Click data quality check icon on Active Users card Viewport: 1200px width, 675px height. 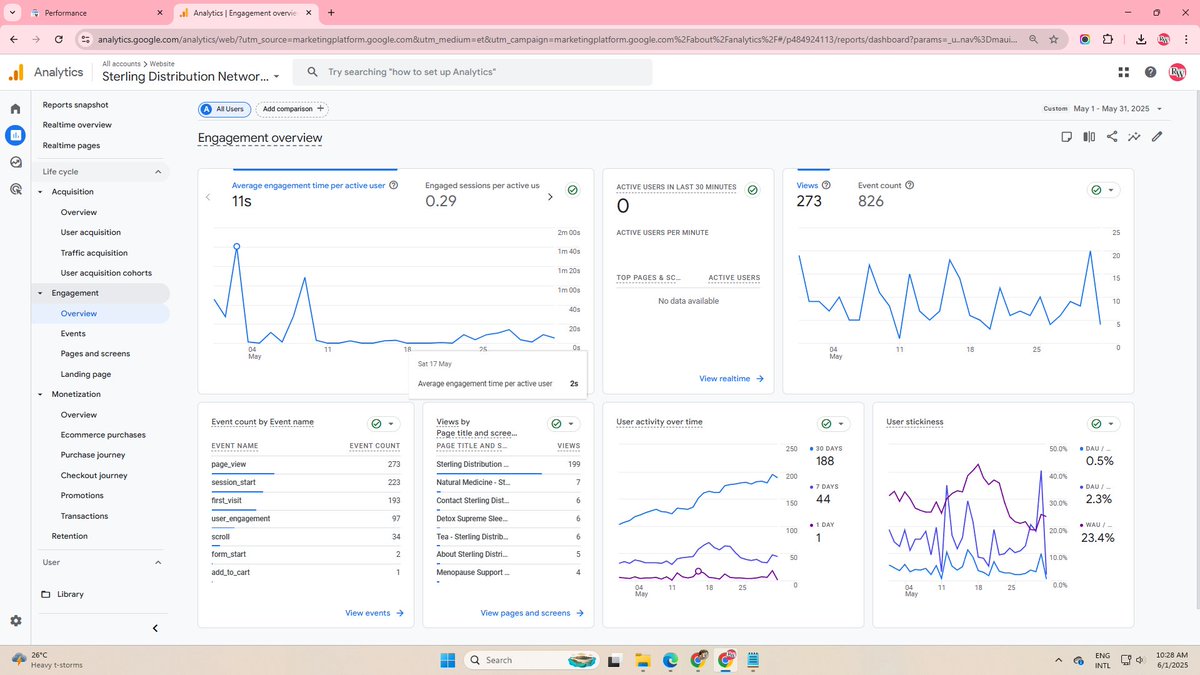point(752,190)
